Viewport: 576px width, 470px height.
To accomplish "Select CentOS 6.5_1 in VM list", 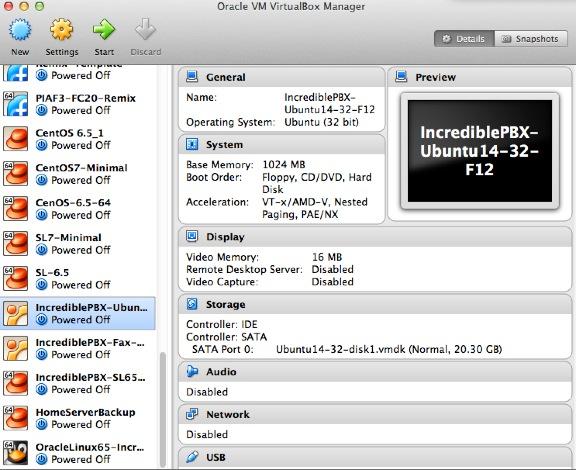I will 78,139.
